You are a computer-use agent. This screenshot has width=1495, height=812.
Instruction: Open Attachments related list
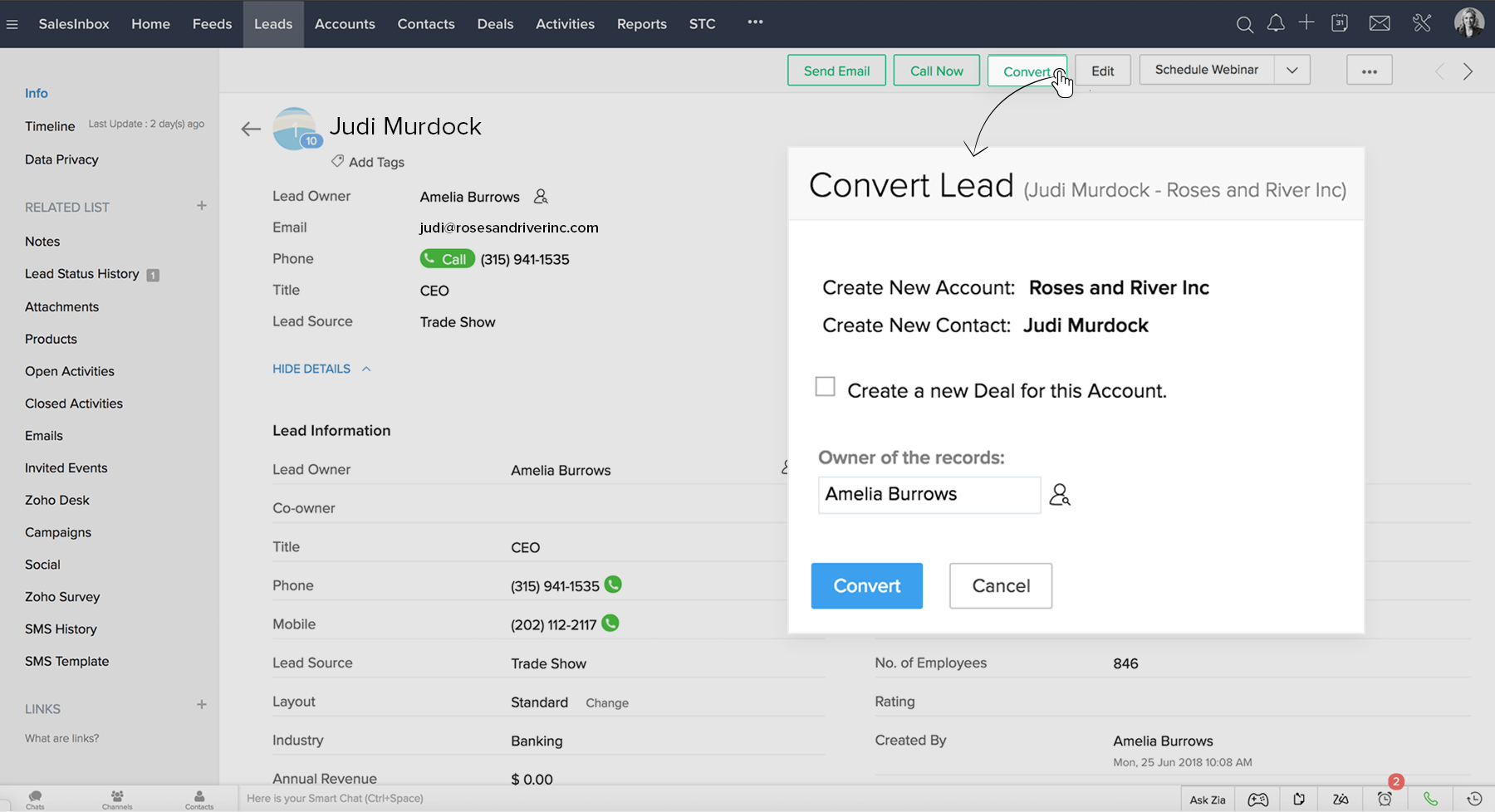pyautogui.click(x=61, y=306)
